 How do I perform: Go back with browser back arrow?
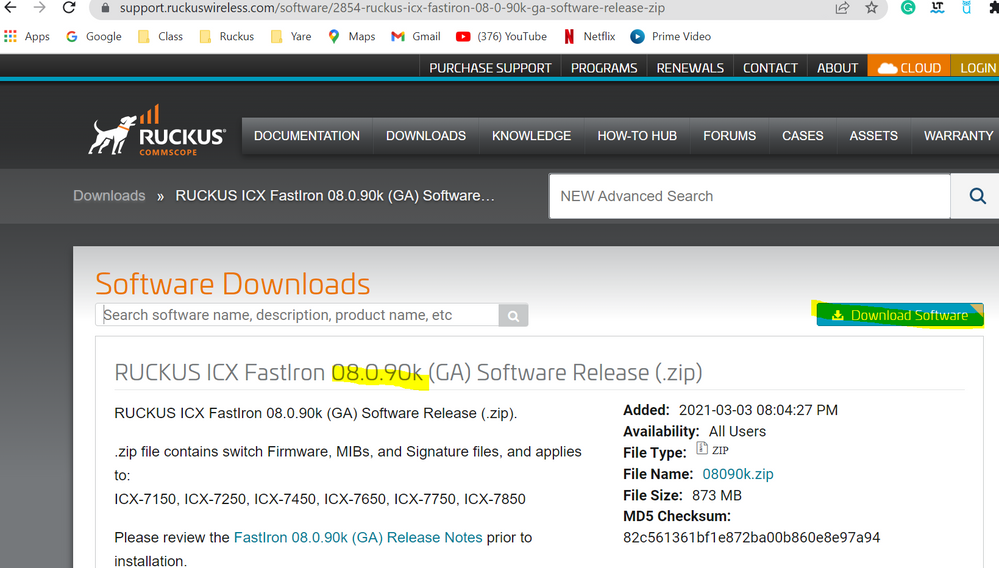coord(10,8)
